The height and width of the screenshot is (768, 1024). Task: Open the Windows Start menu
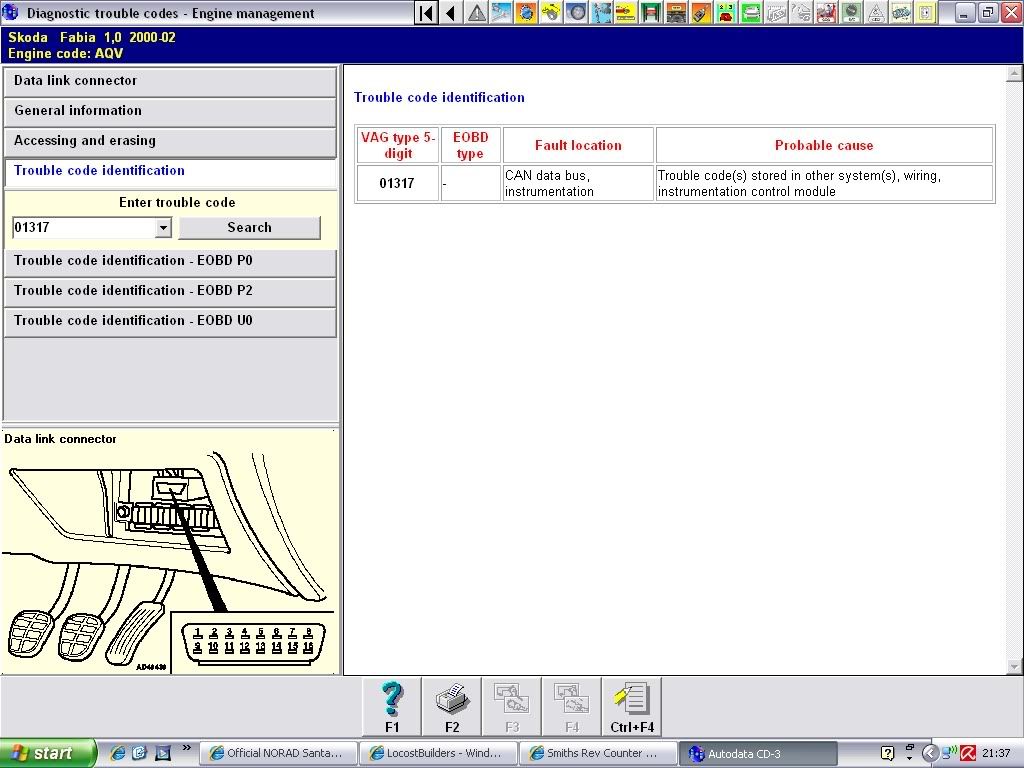pos(48,753)
